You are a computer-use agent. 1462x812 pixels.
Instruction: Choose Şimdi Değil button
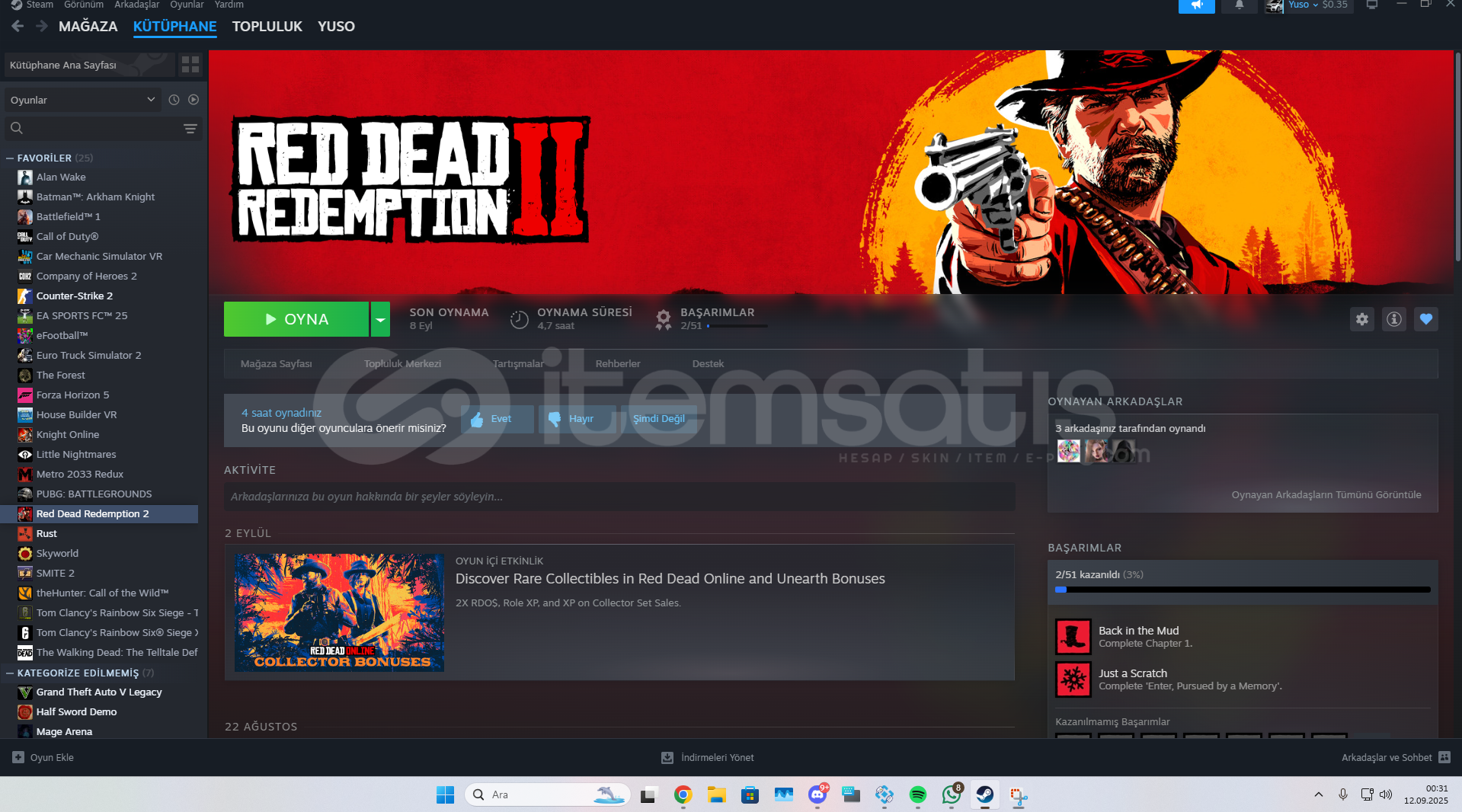(659, 419)
